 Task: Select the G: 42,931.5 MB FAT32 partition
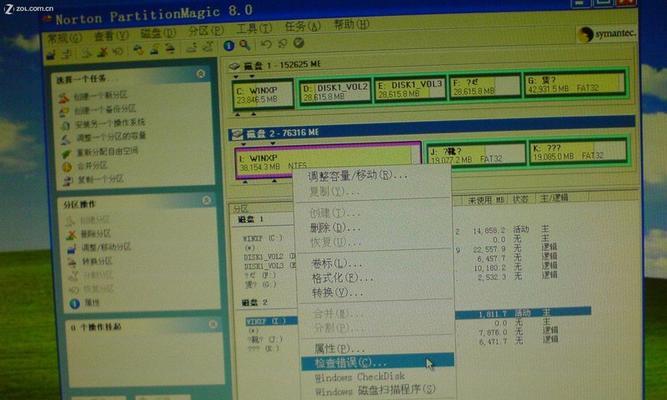click(575, 83)
